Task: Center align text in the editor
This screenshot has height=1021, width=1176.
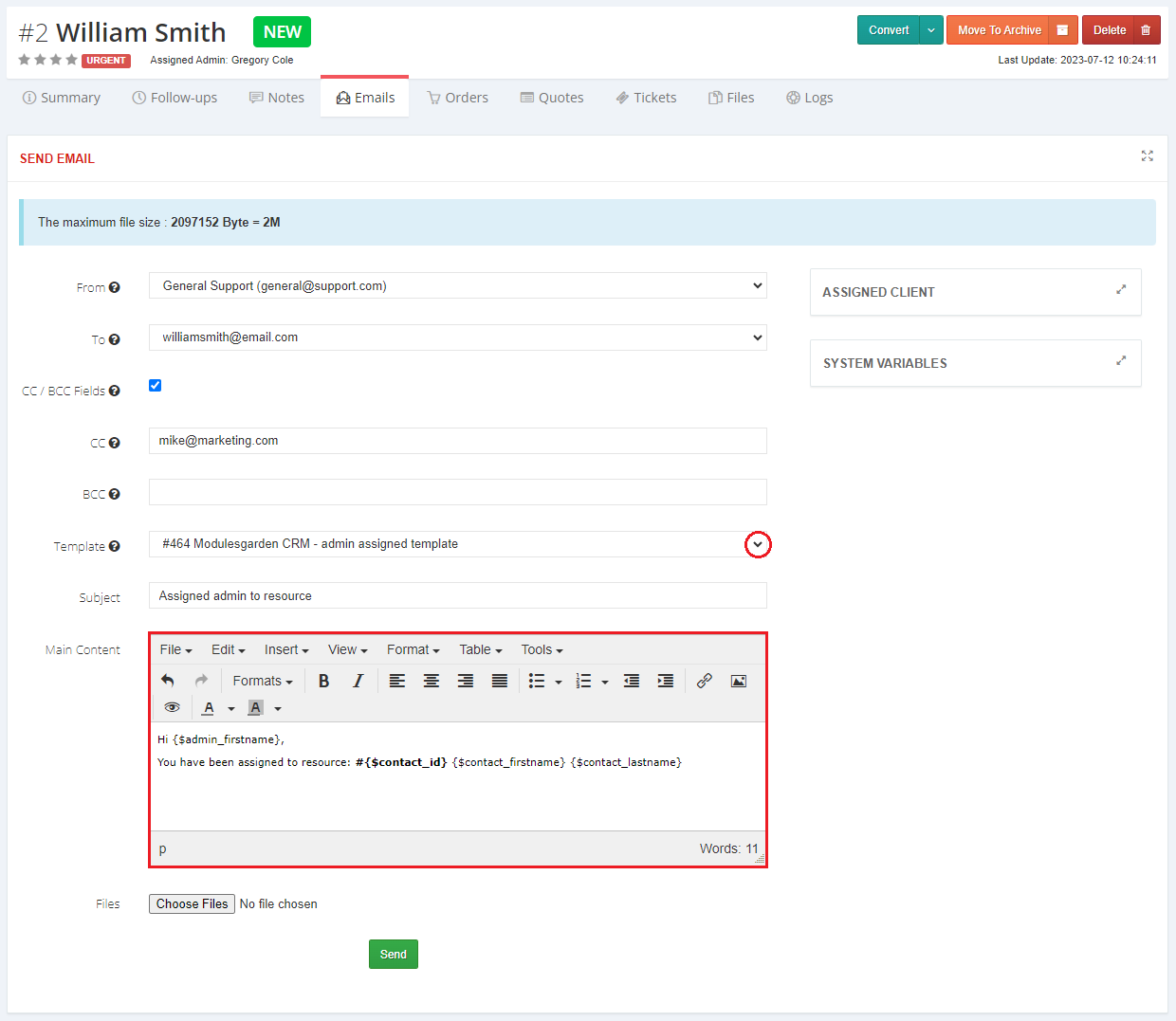Action: [x=432, y=681]
